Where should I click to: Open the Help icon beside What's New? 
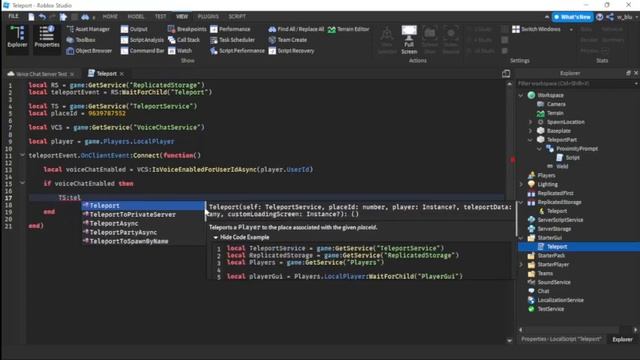[600, 17]
